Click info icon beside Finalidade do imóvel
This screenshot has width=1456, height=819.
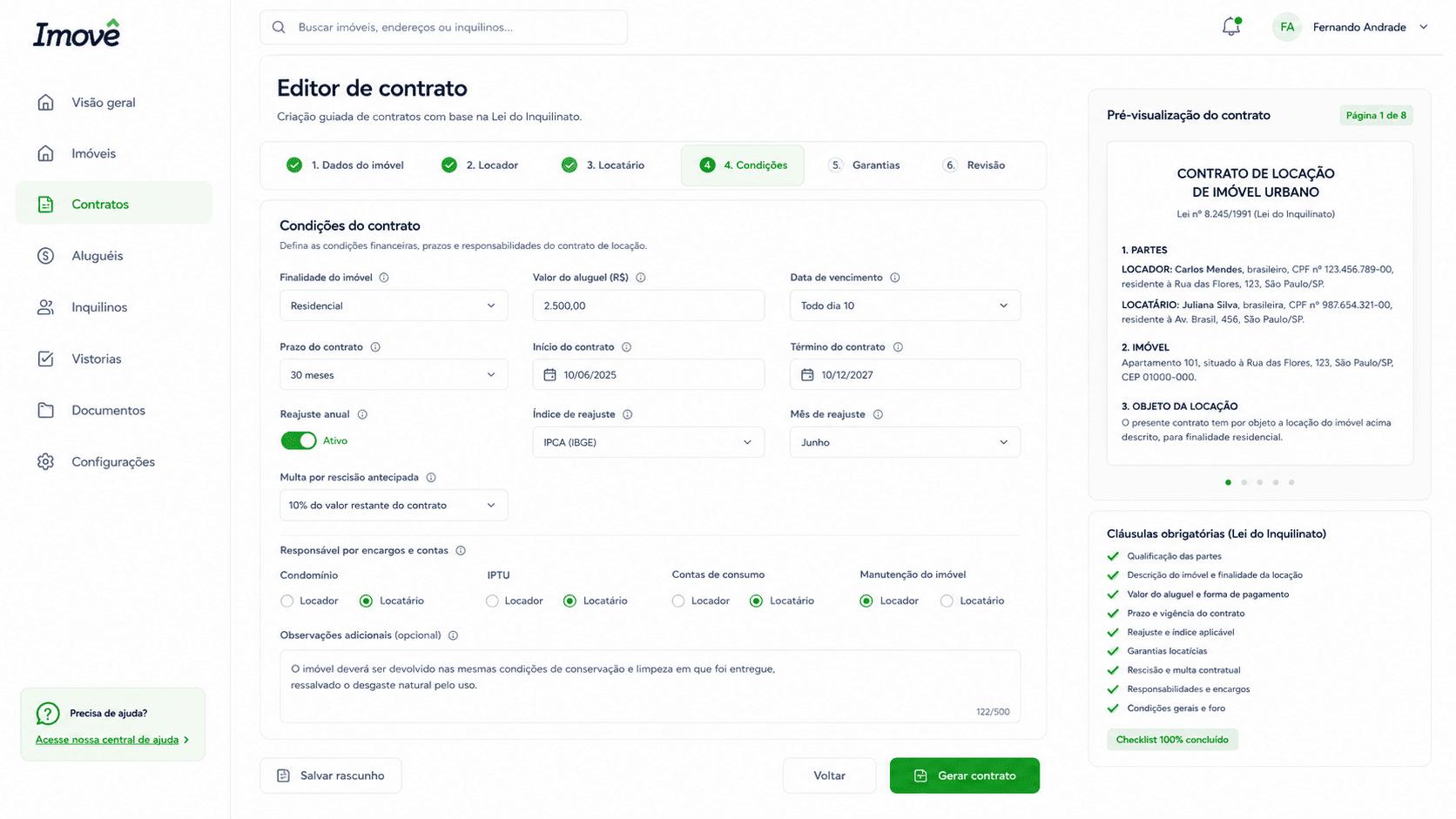pyautogui.click(x=384, y=278)
